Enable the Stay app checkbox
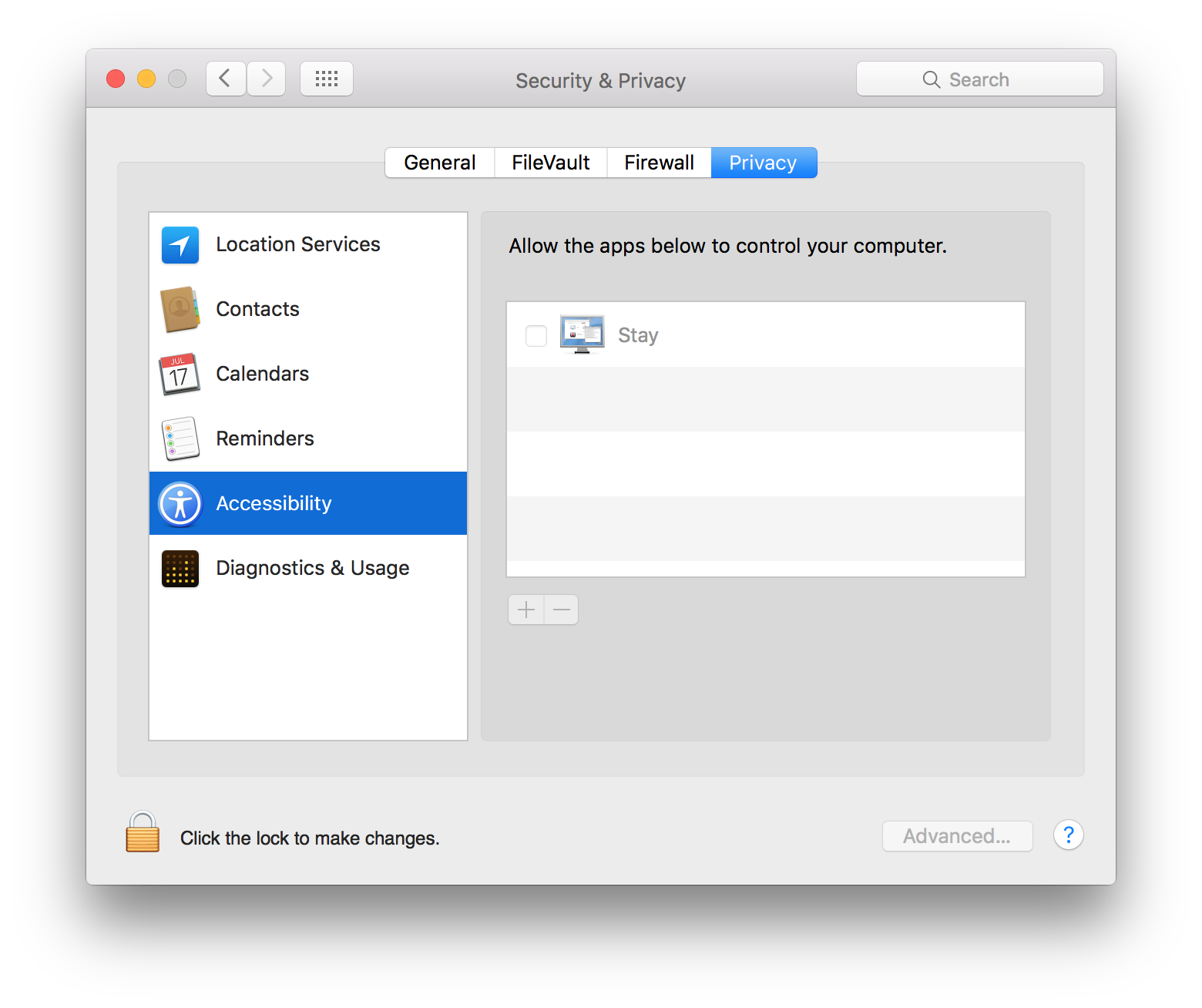 [x=536, y=336]
